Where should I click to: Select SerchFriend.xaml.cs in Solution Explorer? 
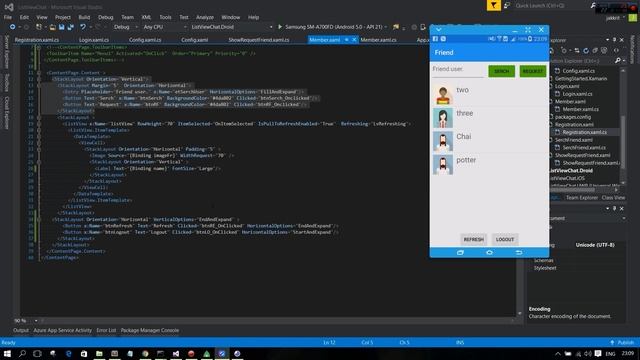(x=584, y=147)
